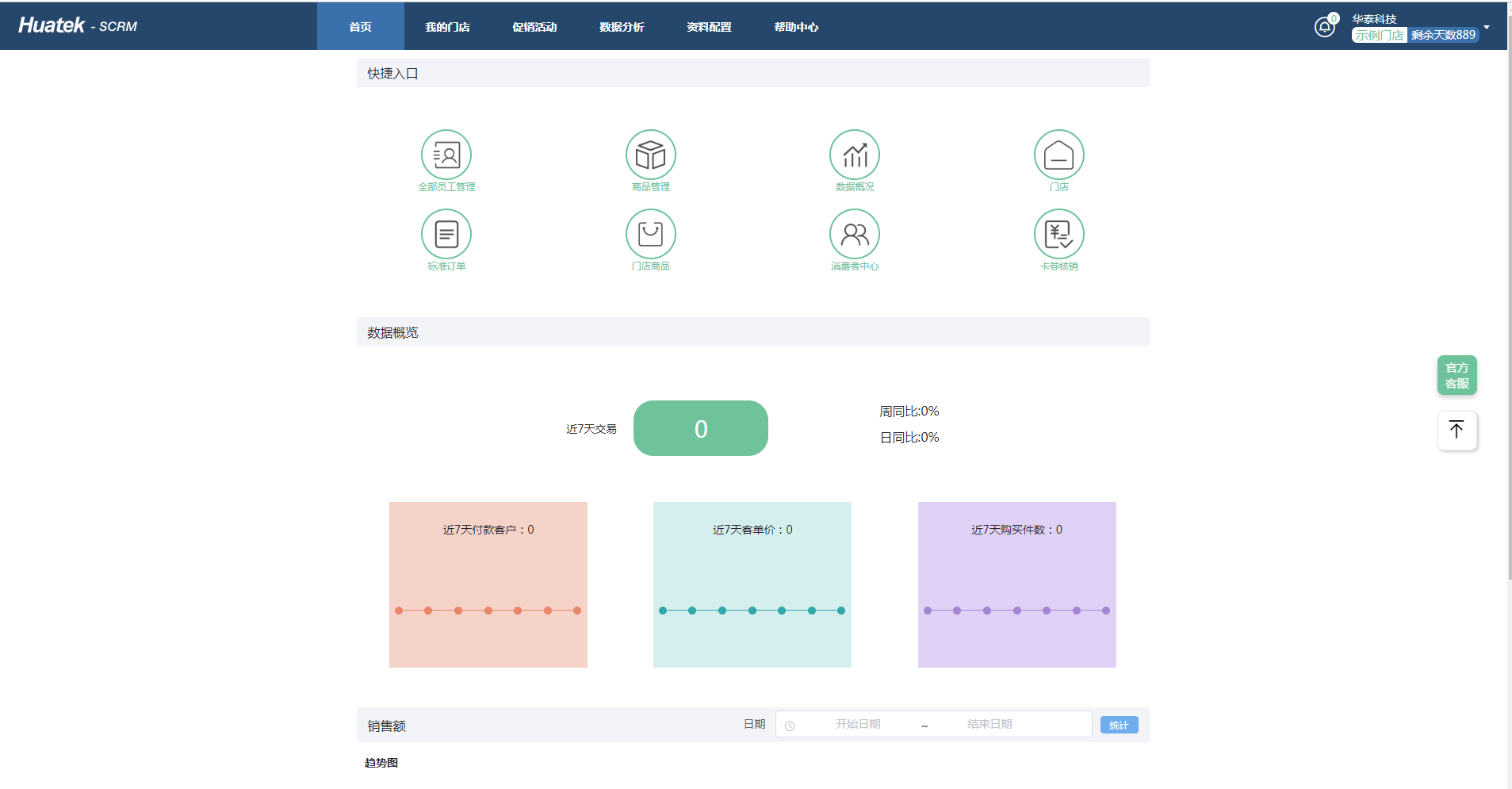This screenshot has height=789, width=1512.
Task: Select the 结束日期 input field
Action: pos(989,724)
